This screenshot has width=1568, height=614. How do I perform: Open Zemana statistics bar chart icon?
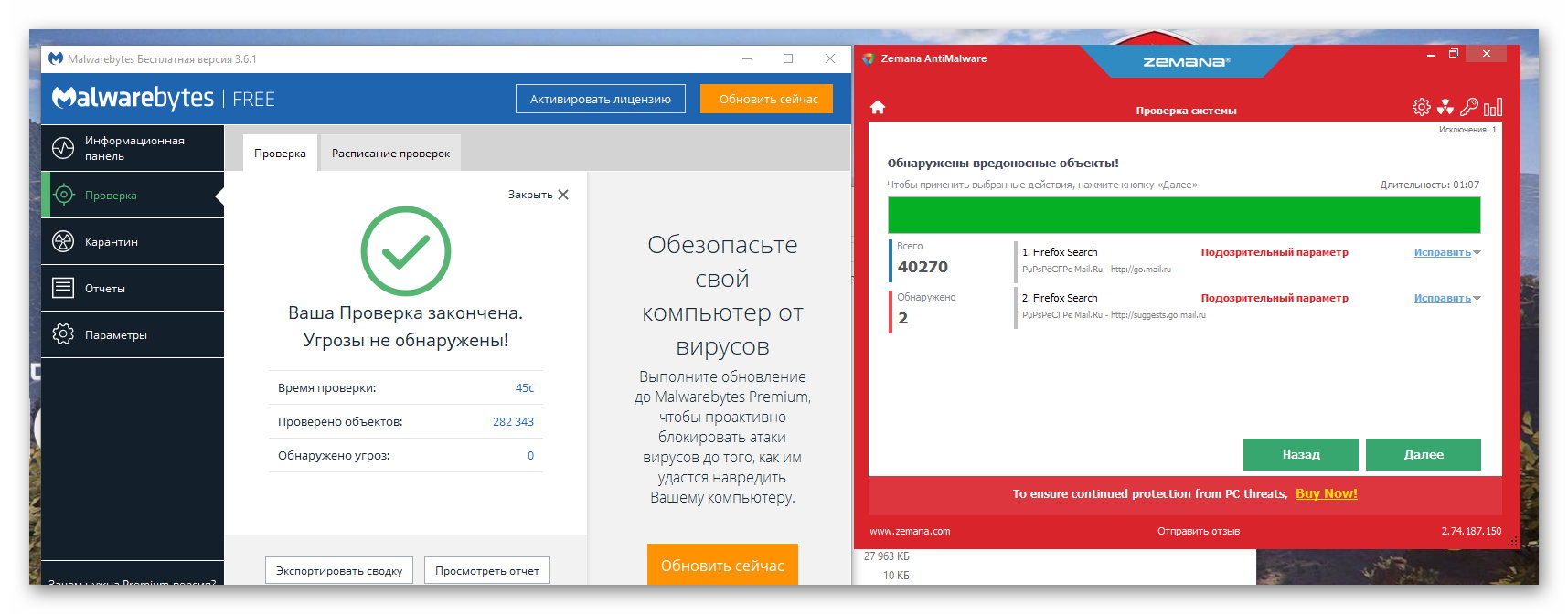(1492, 107)
